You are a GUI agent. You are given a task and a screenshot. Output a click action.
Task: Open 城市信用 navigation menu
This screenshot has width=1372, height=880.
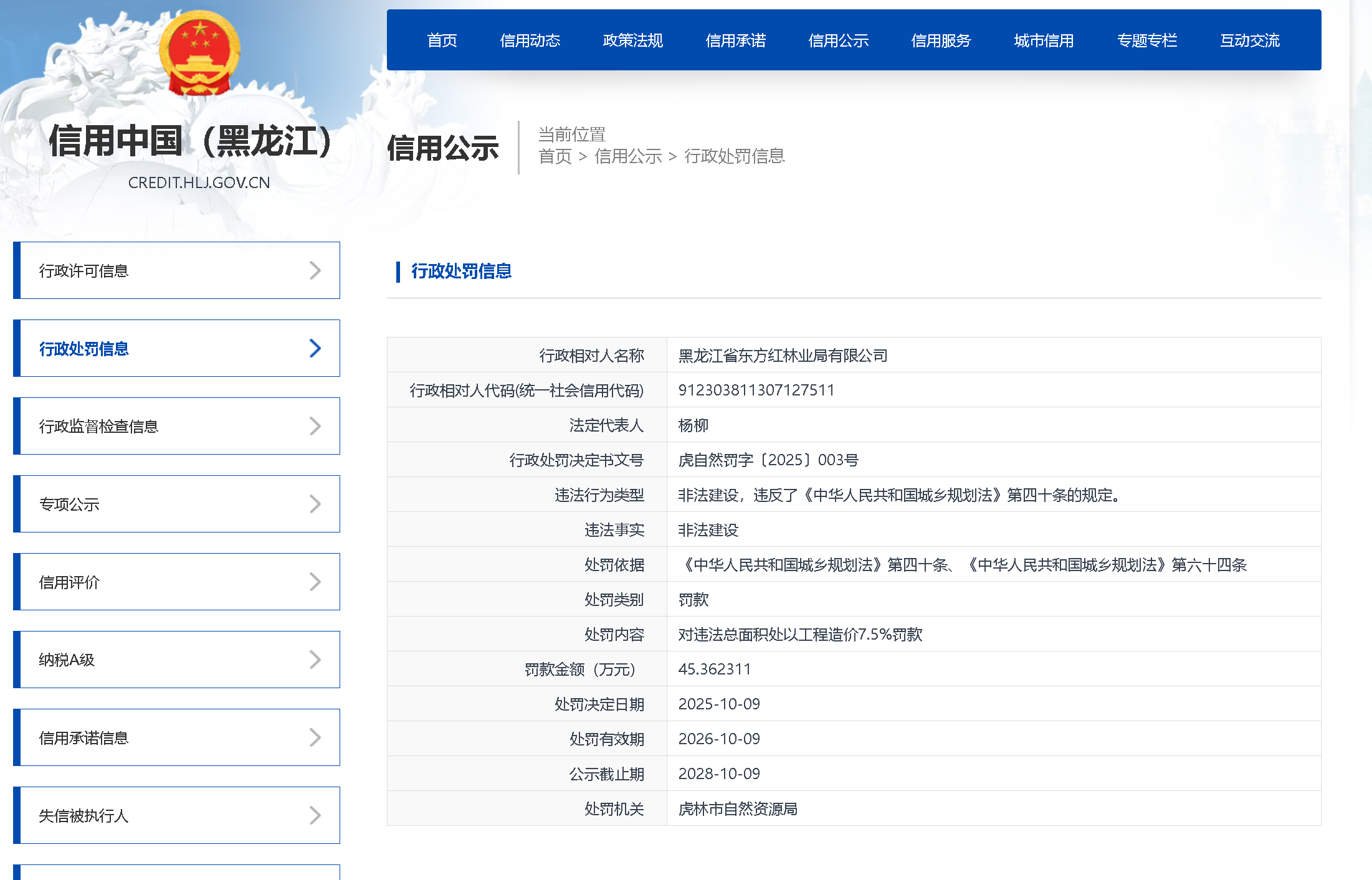coord(1044,40)
